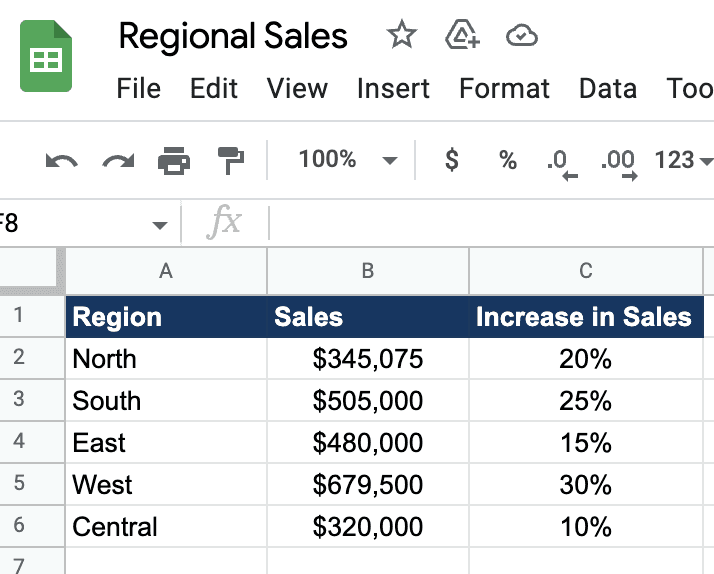714x574 pixels.
Task: Open the 123 more formats dropdown
Action: [x=683, y=160]
